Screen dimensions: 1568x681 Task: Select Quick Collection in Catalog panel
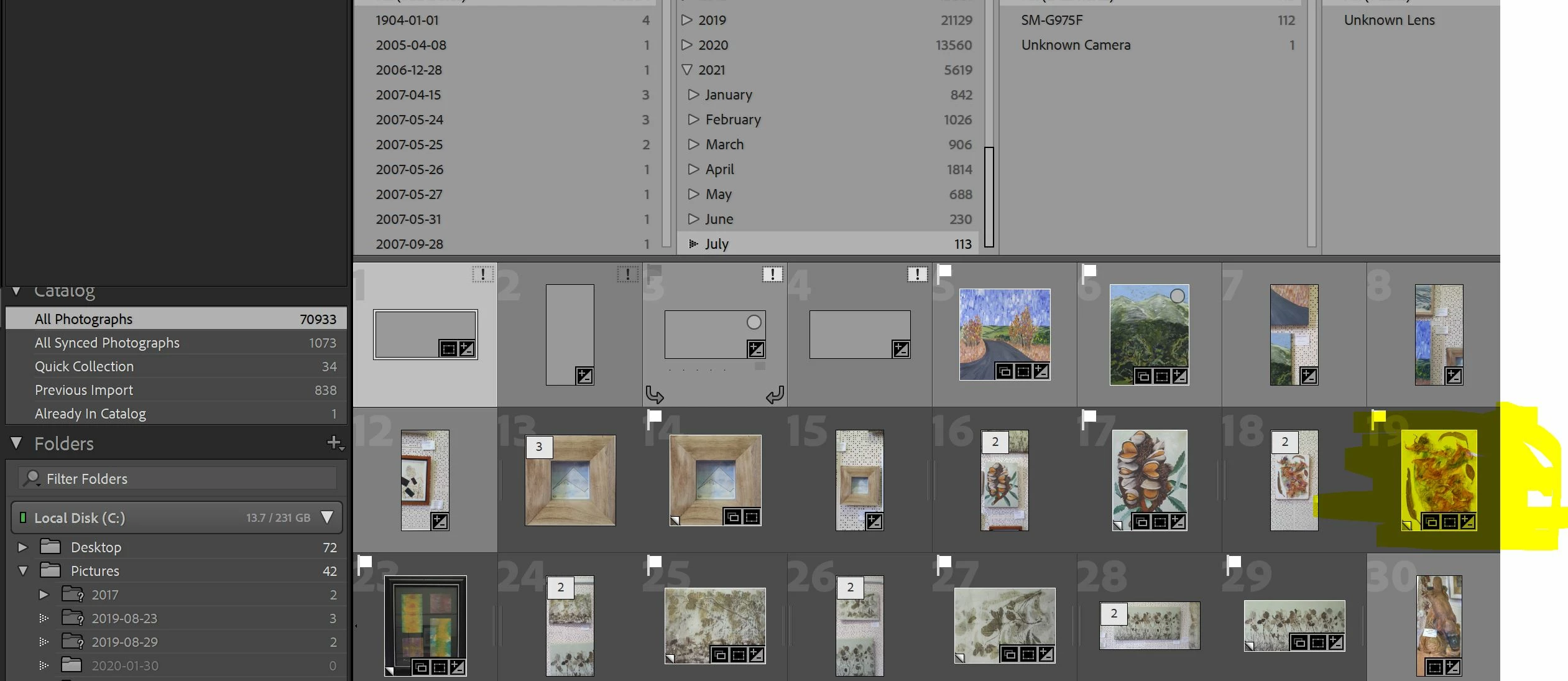pyautogui.click(x=84, y=366)
